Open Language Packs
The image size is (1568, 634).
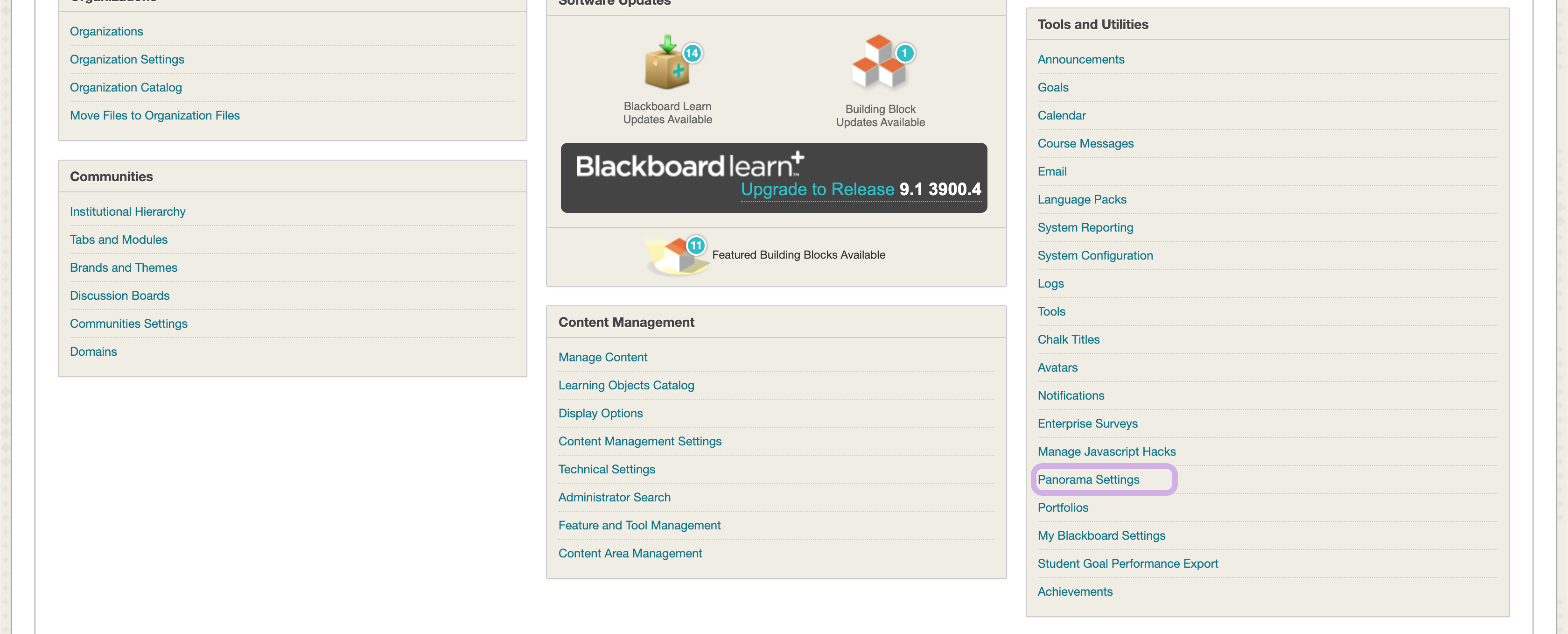(1081, 199)
